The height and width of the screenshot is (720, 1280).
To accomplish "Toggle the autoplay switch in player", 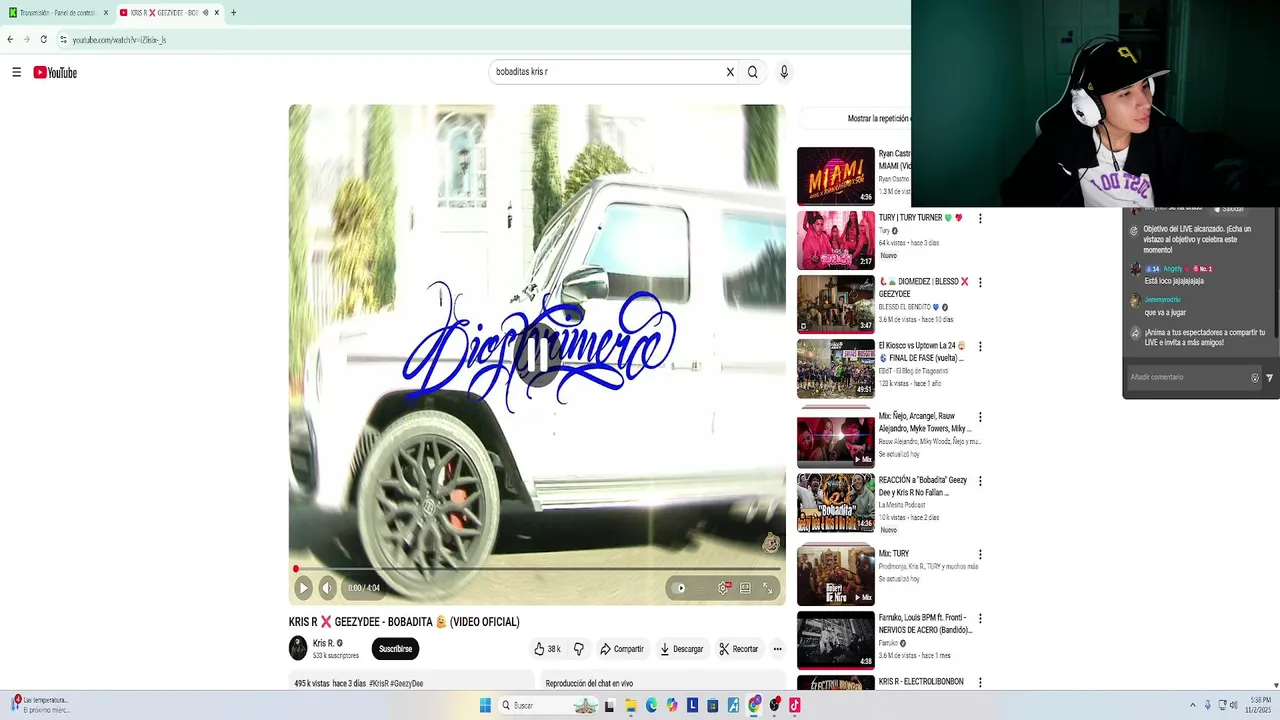I will pos(680,588).
